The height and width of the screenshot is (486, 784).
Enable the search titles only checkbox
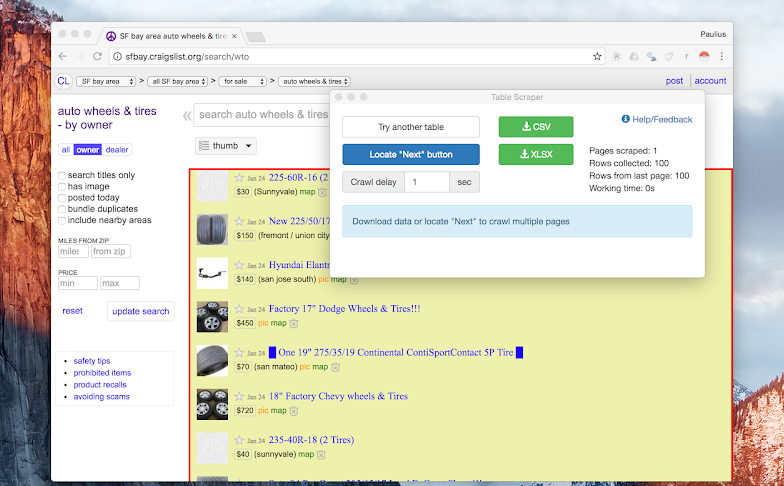63,176
